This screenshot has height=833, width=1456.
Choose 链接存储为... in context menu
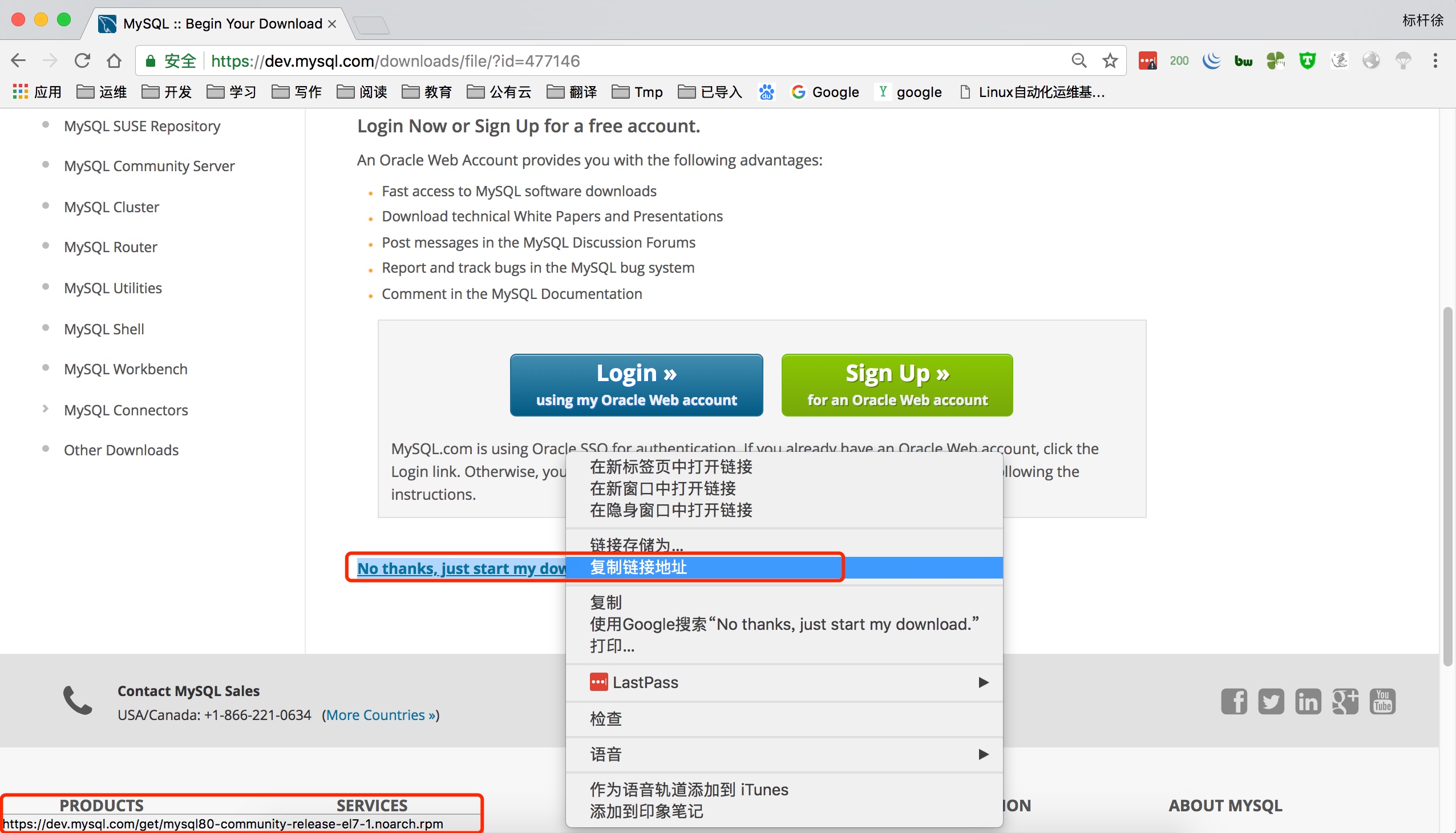coord(784,545)
